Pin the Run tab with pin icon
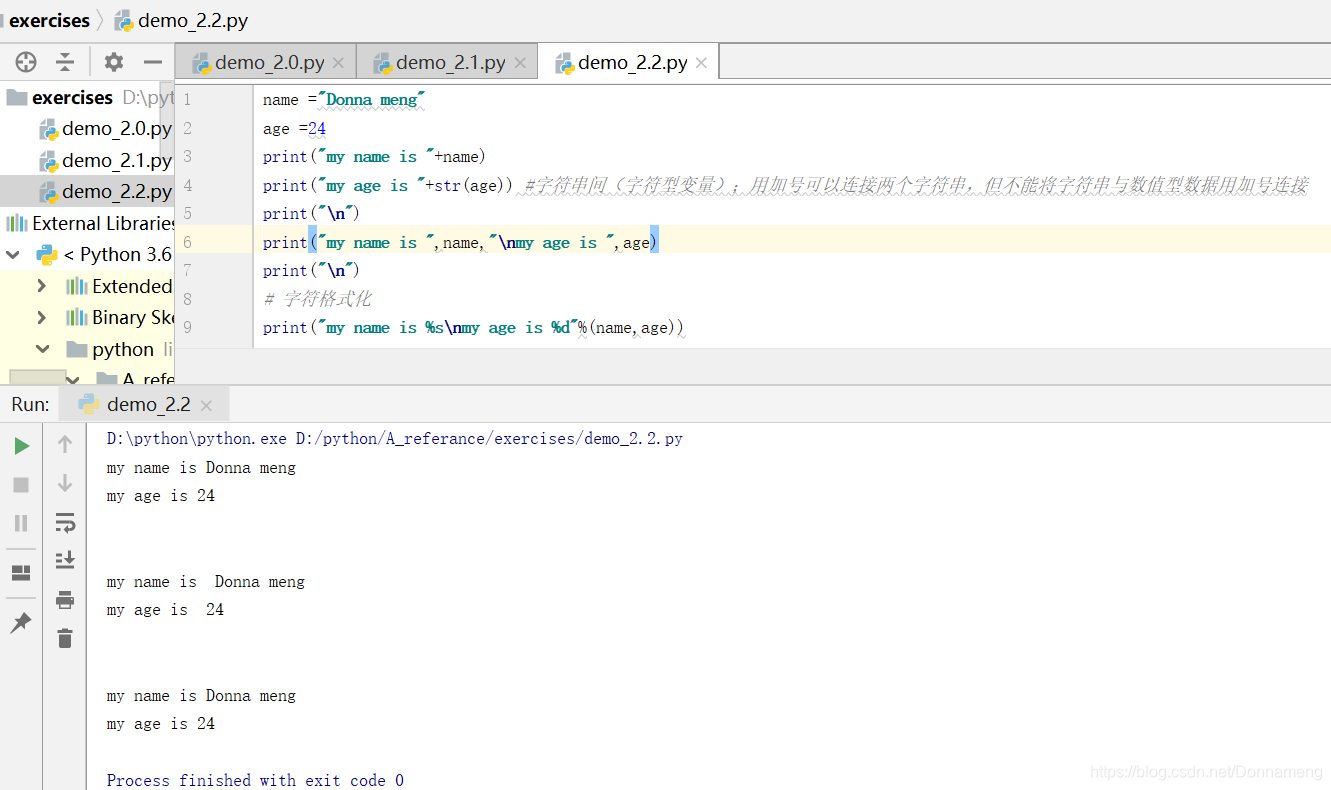The height and width of the screenshot is (790, 1331). (x=21, y=623)
